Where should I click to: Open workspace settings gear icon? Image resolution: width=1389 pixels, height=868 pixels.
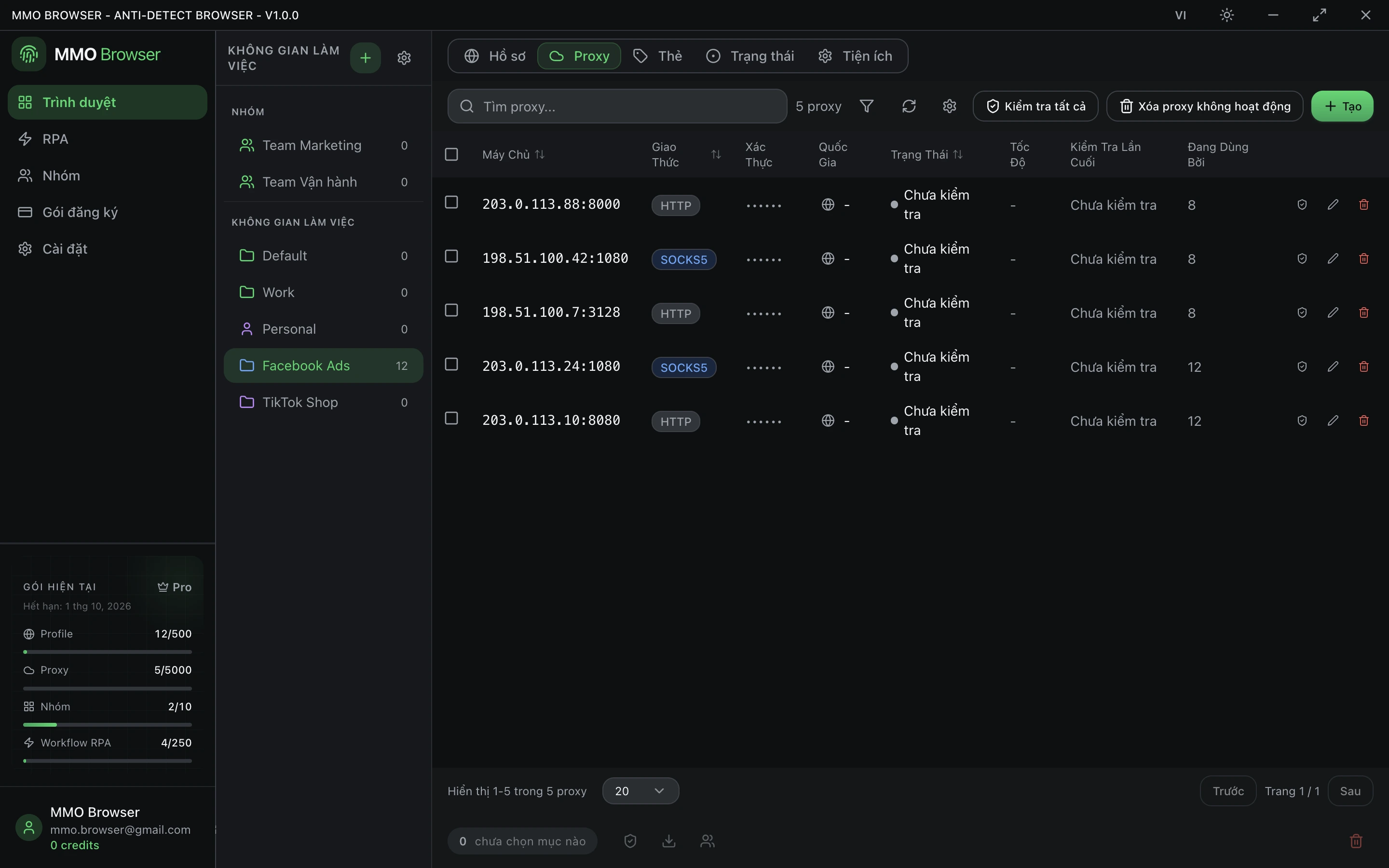tap(404, 57)
